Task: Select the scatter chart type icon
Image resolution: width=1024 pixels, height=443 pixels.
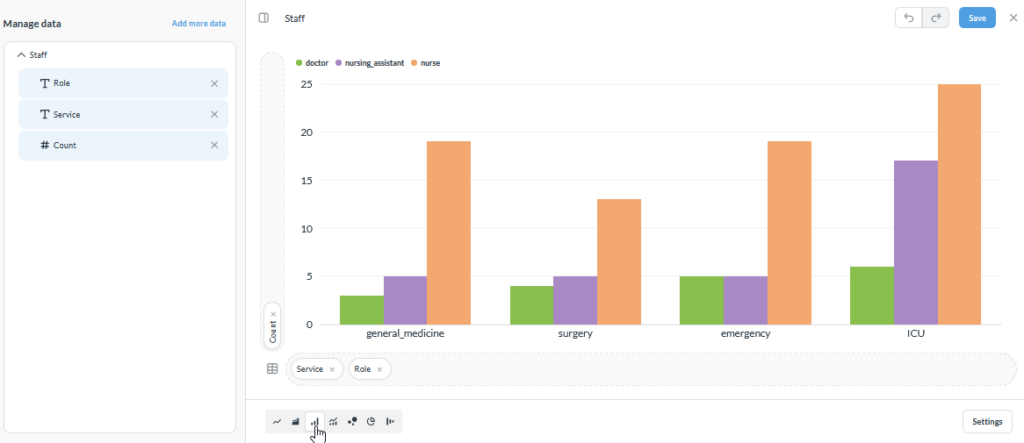Action: (x=353, y=421)
